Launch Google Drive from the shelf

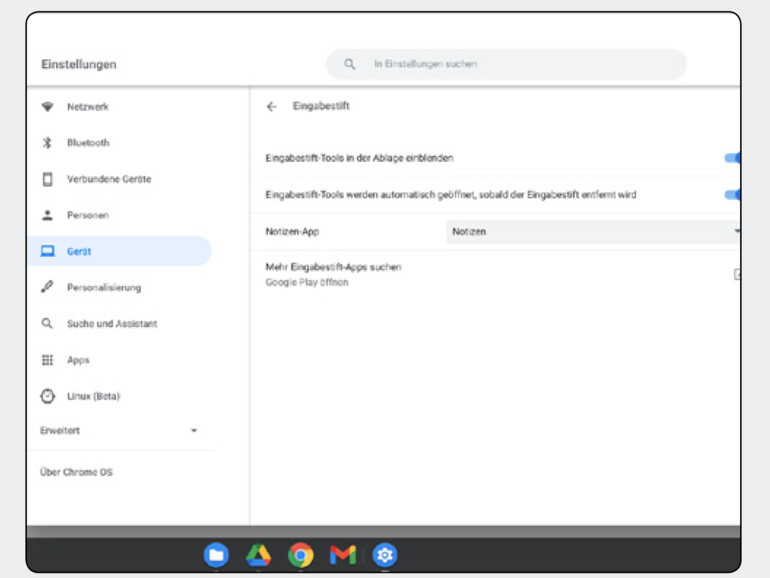click(x=258, y=555)
